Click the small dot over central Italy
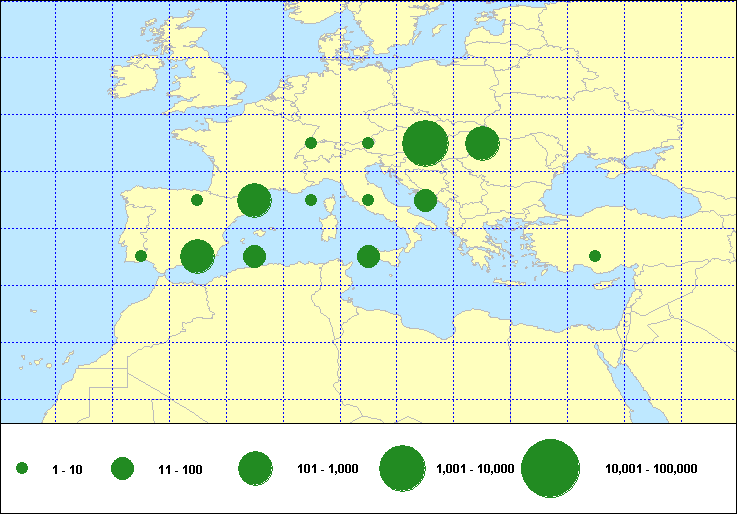Screen dimensions: 737x514 pos(368,200)
